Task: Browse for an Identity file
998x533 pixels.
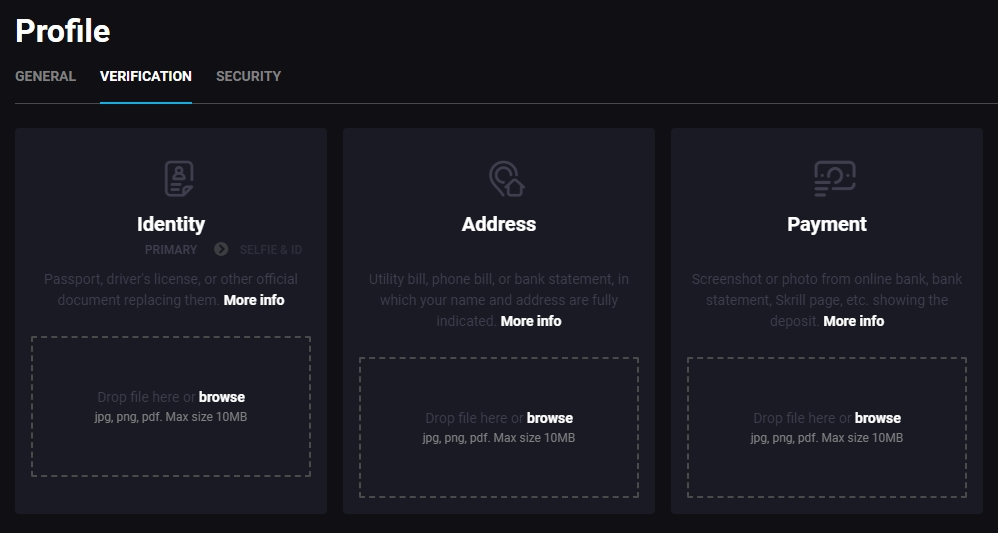Action: pos(222,397)
